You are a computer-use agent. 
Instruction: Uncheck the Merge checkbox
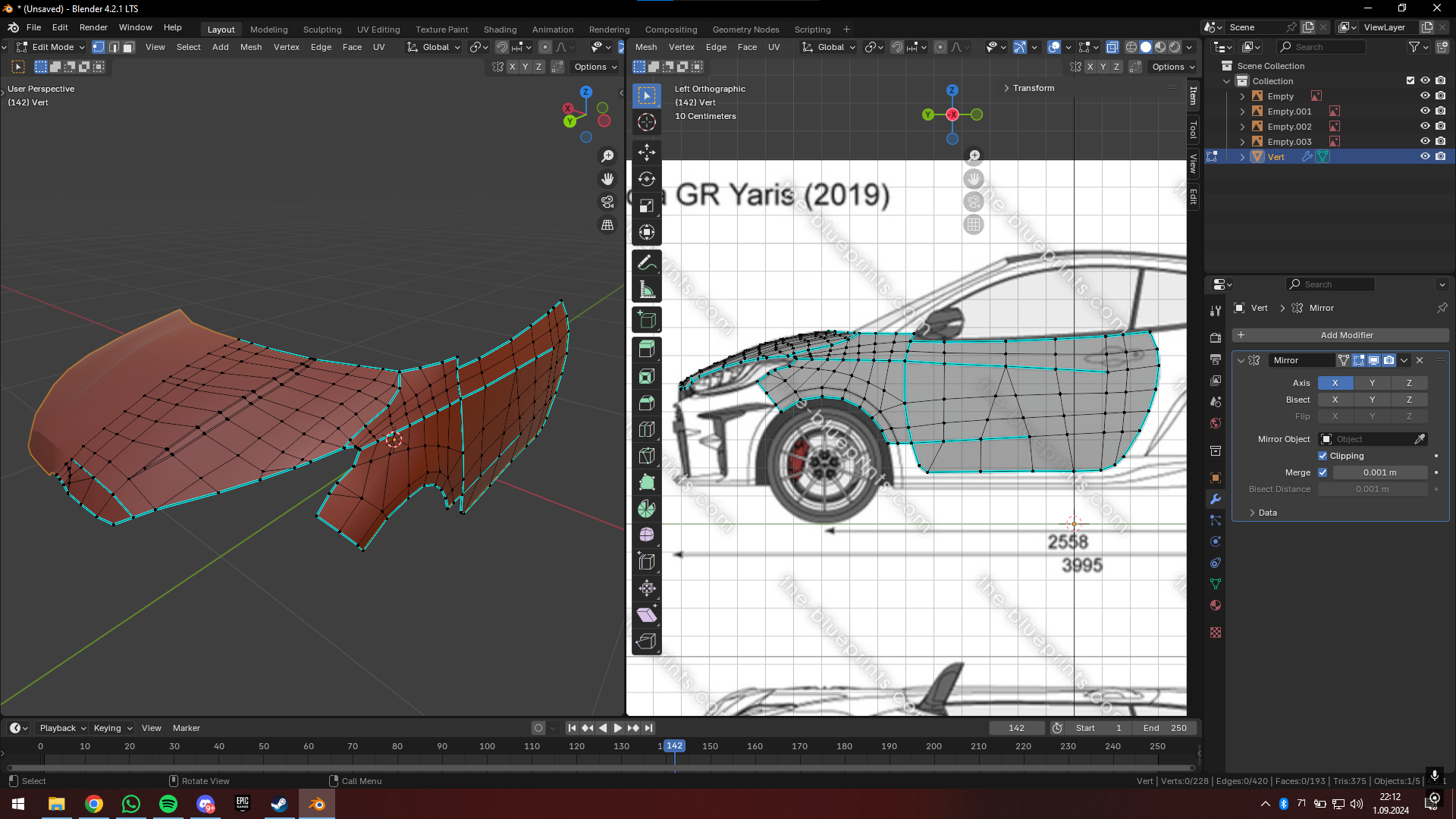[1323, 472]
